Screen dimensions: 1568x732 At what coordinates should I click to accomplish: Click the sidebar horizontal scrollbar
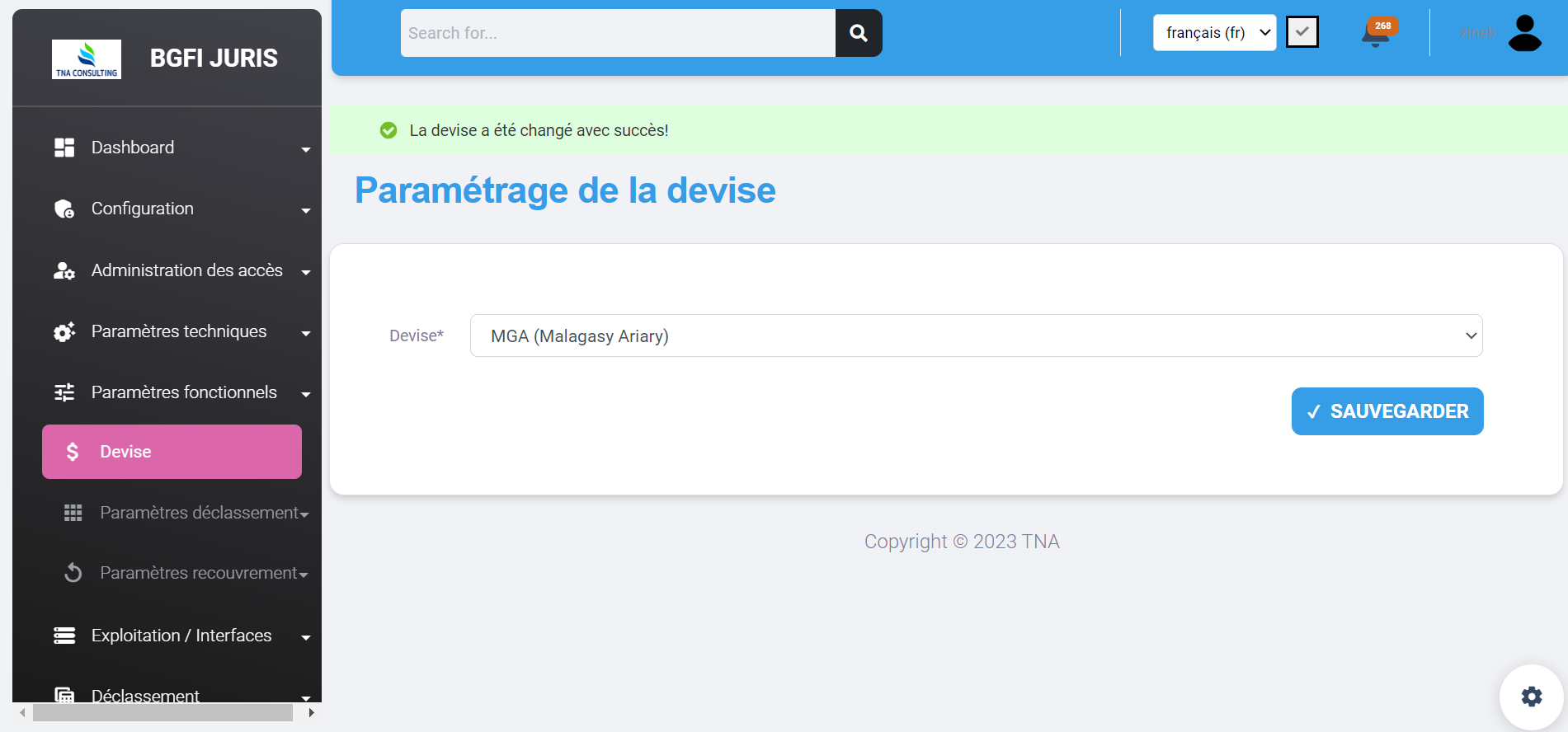tap(163, 712)
